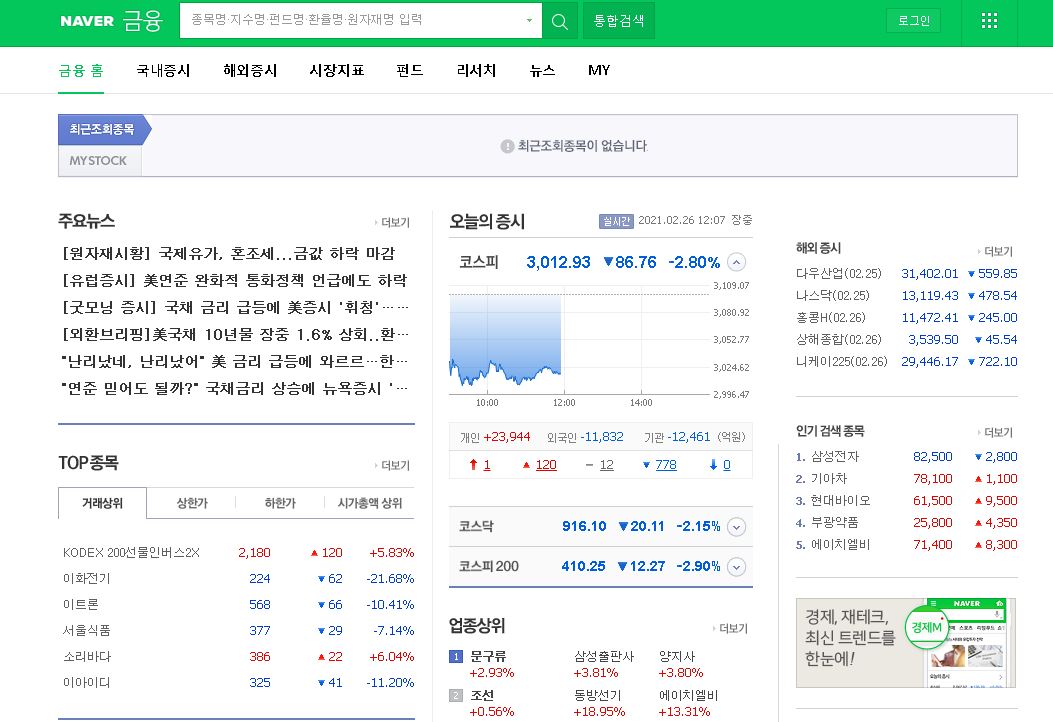Click the unchanged stocks count 12

click(x=606, y=465)
